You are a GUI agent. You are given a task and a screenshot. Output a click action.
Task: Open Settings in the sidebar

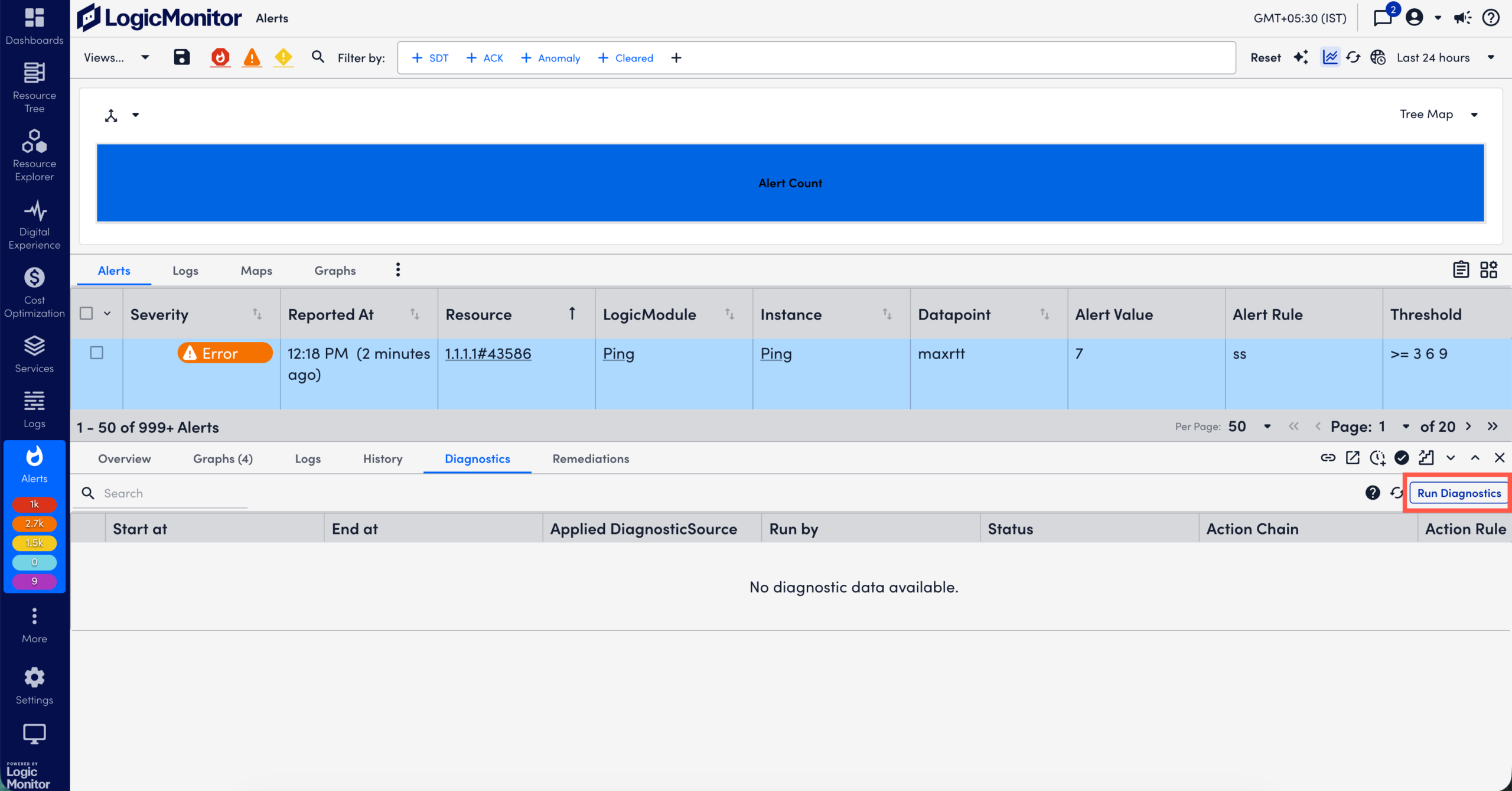pyautogui.click(x=34, y=685)
